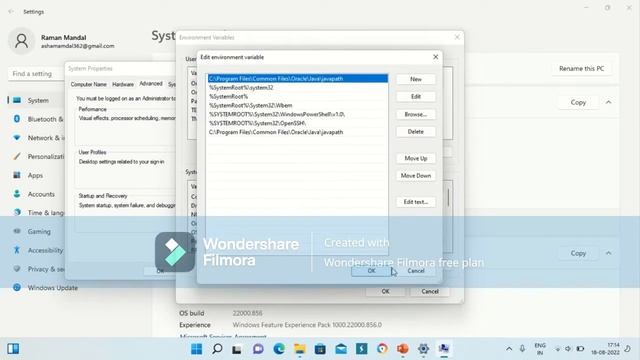Go back using Settings back arrow
Viewport: 640px width, 360px height.
[11, 11]
